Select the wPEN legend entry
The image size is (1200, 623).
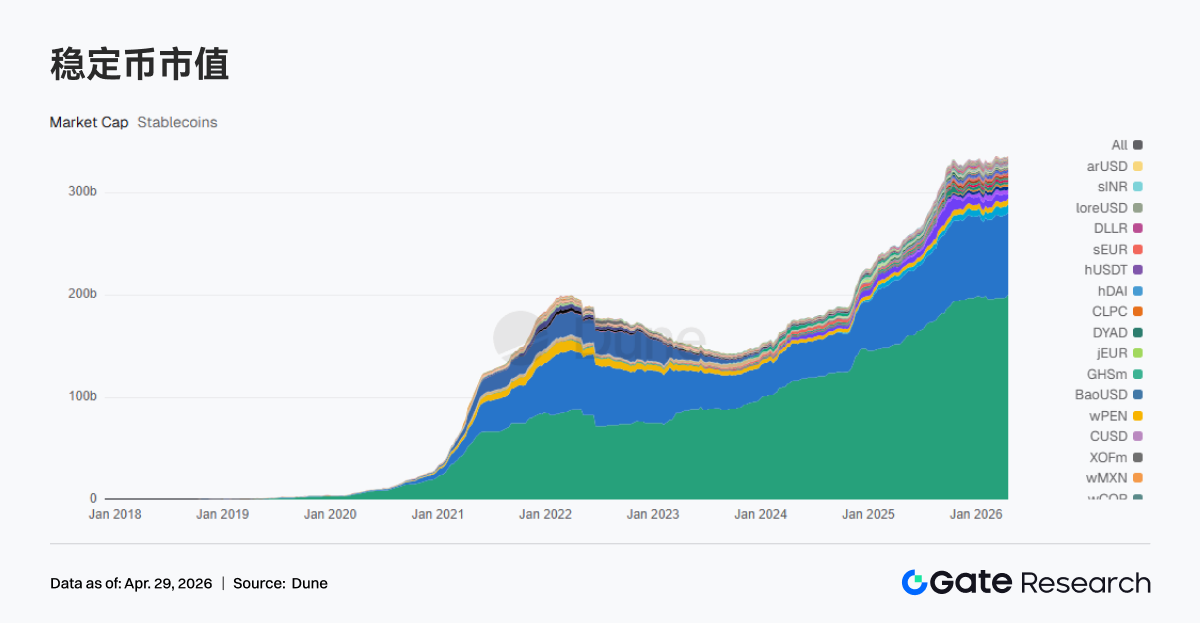(1108, 416)
